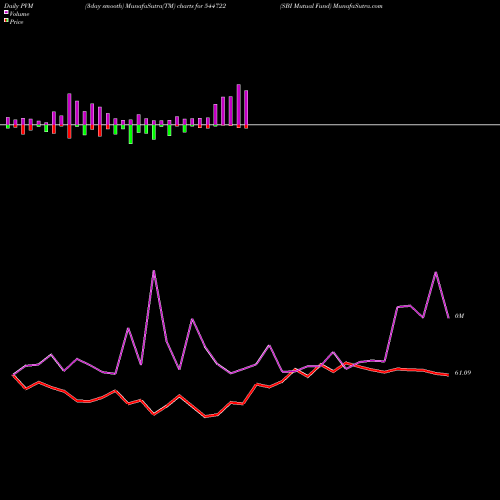Image resolution: width=500 pixels, height=500 pixels.
Task: Click the Volume legend color swatch
Action: (6, 12)
